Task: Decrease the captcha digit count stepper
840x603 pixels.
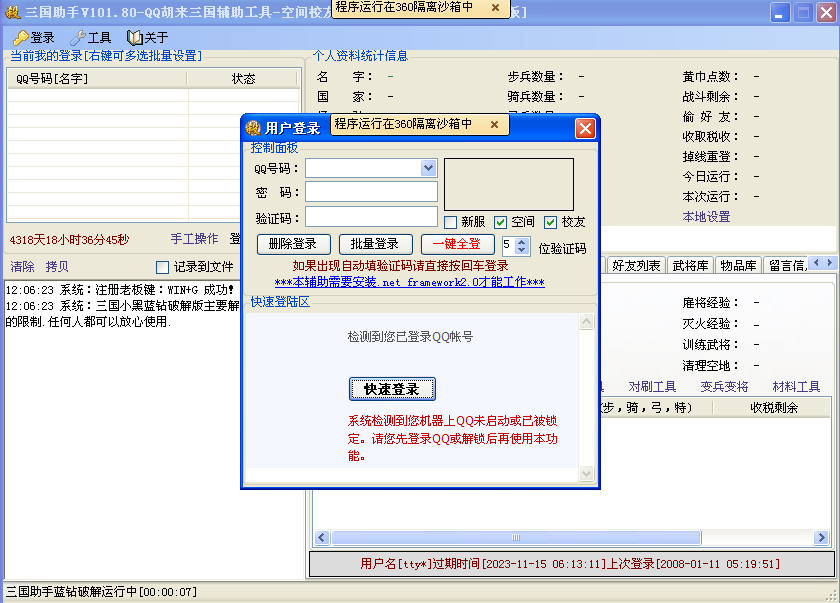Action: tap(522, 250)
